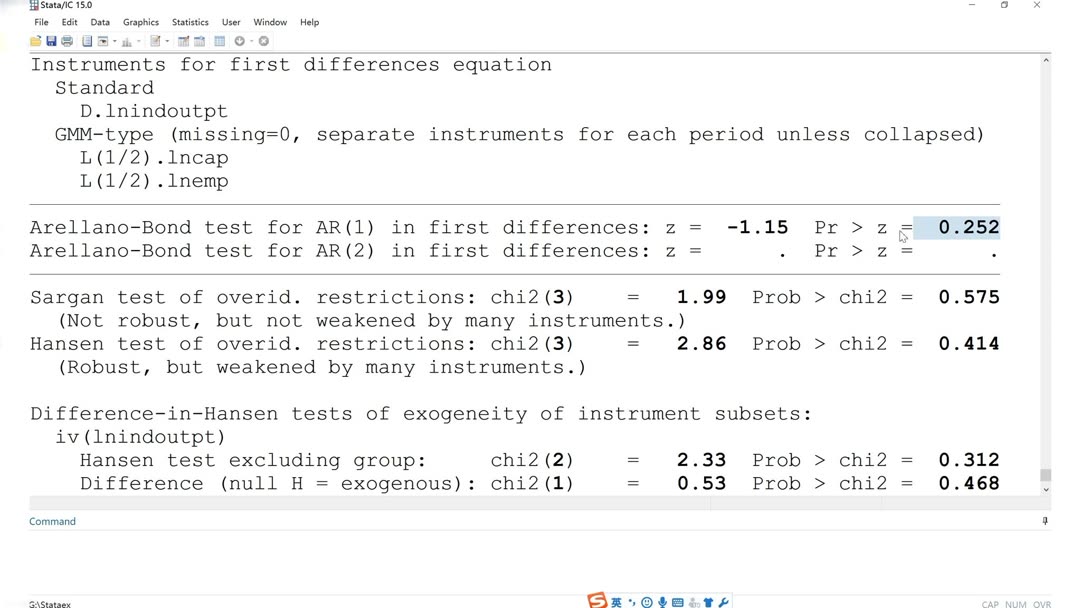Open the Data menu
The image size is (1080, 608).
100,22
